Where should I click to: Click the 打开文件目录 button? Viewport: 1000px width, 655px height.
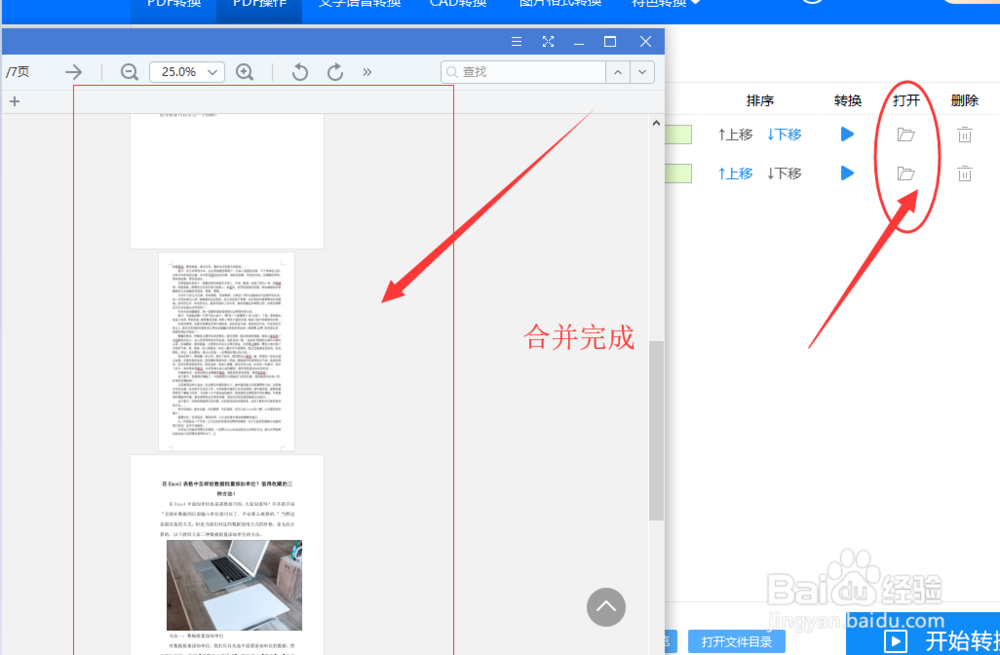(736, 641)
